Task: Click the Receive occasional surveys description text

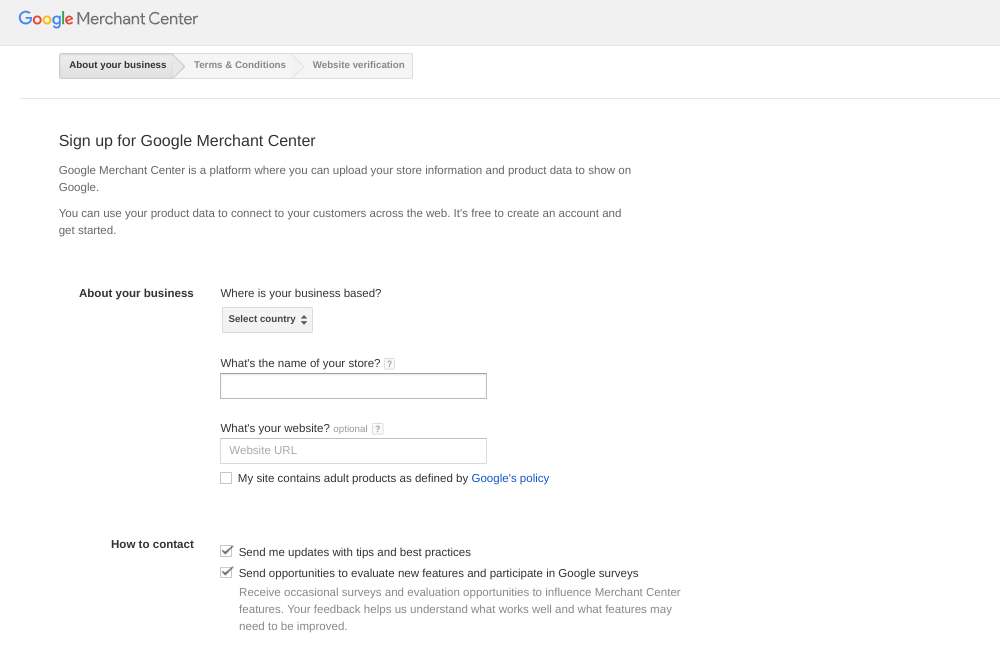Action: pyautogui.click(x=460, y=609)
